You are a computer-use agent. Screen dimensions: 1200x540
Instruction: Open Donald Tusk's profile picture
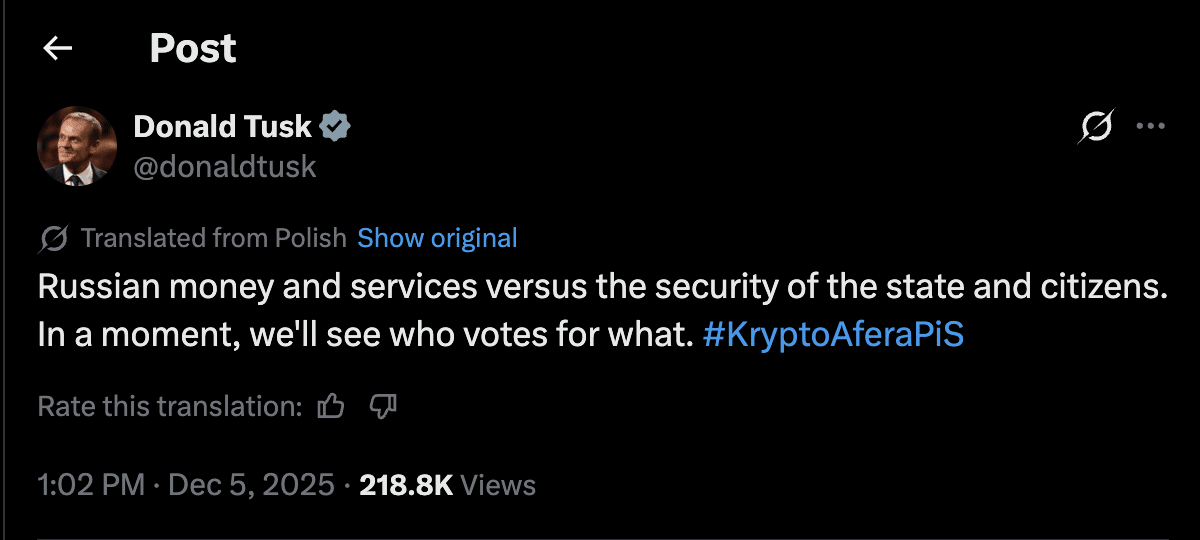point(77,146)
